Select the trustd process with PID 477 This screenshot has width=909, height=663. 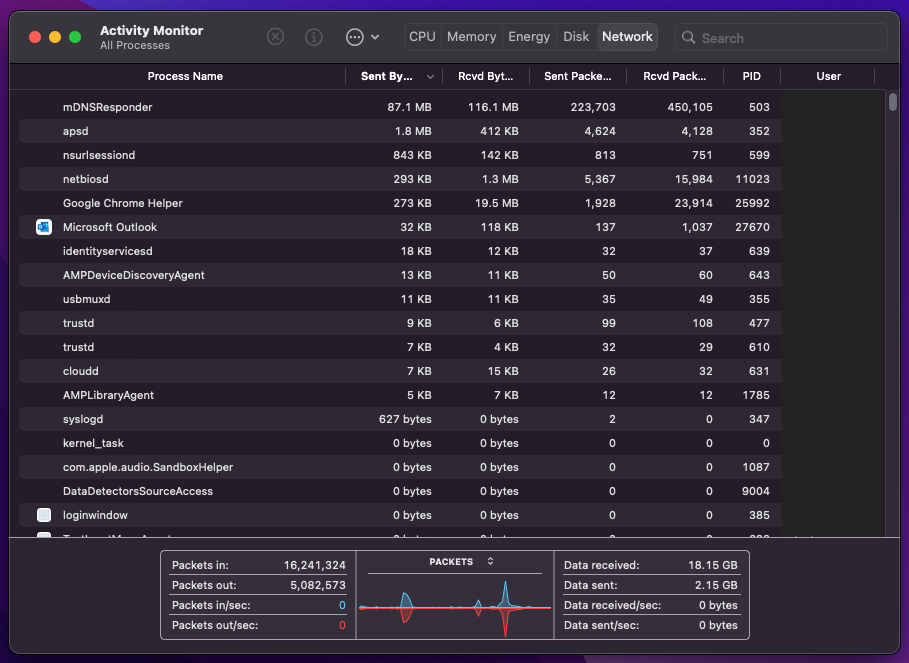400,323
